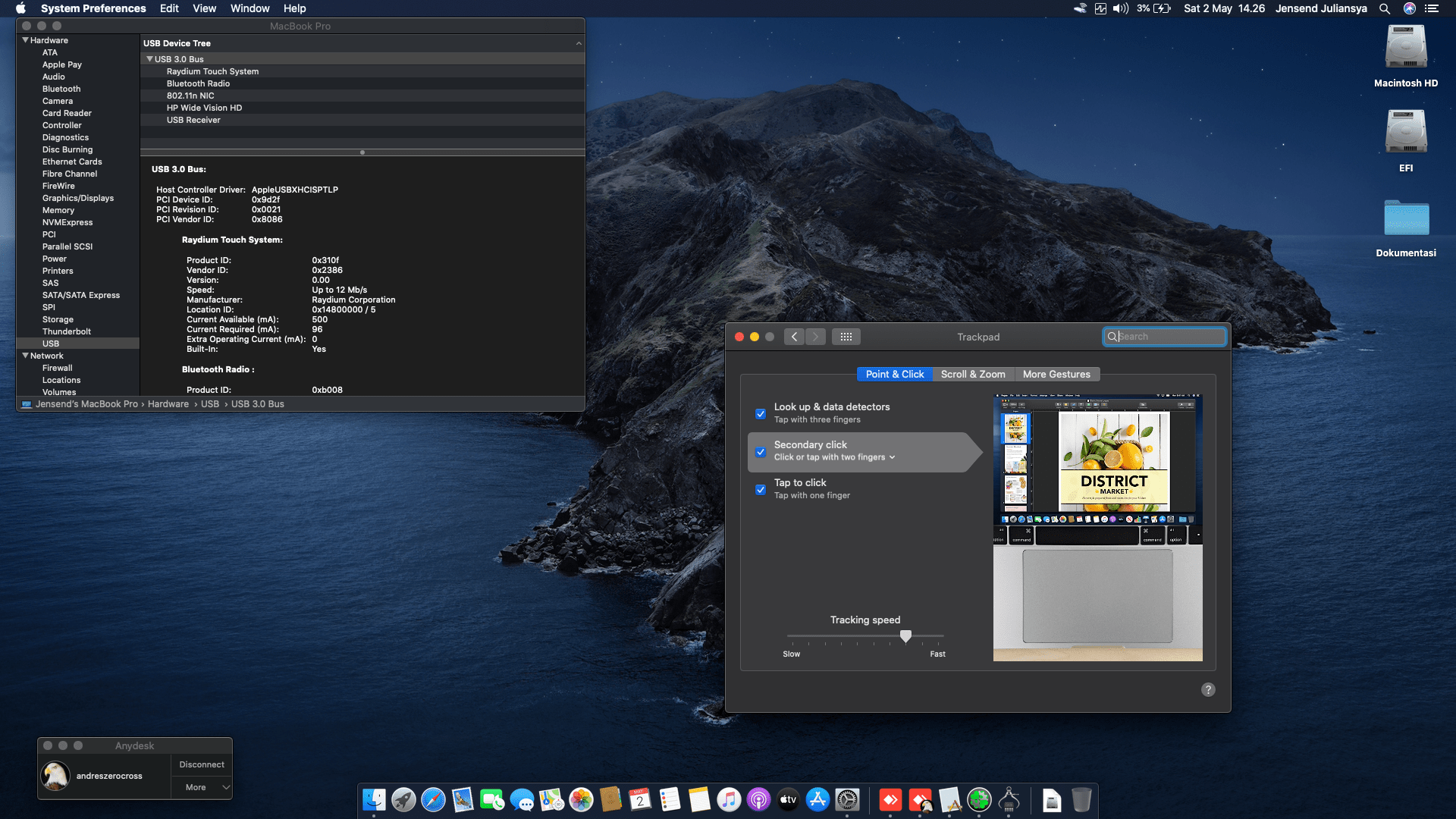Adjust the Tracking speed slider handle
The height and width of the screenshot is (819, 1456).
tap(905, 636)
